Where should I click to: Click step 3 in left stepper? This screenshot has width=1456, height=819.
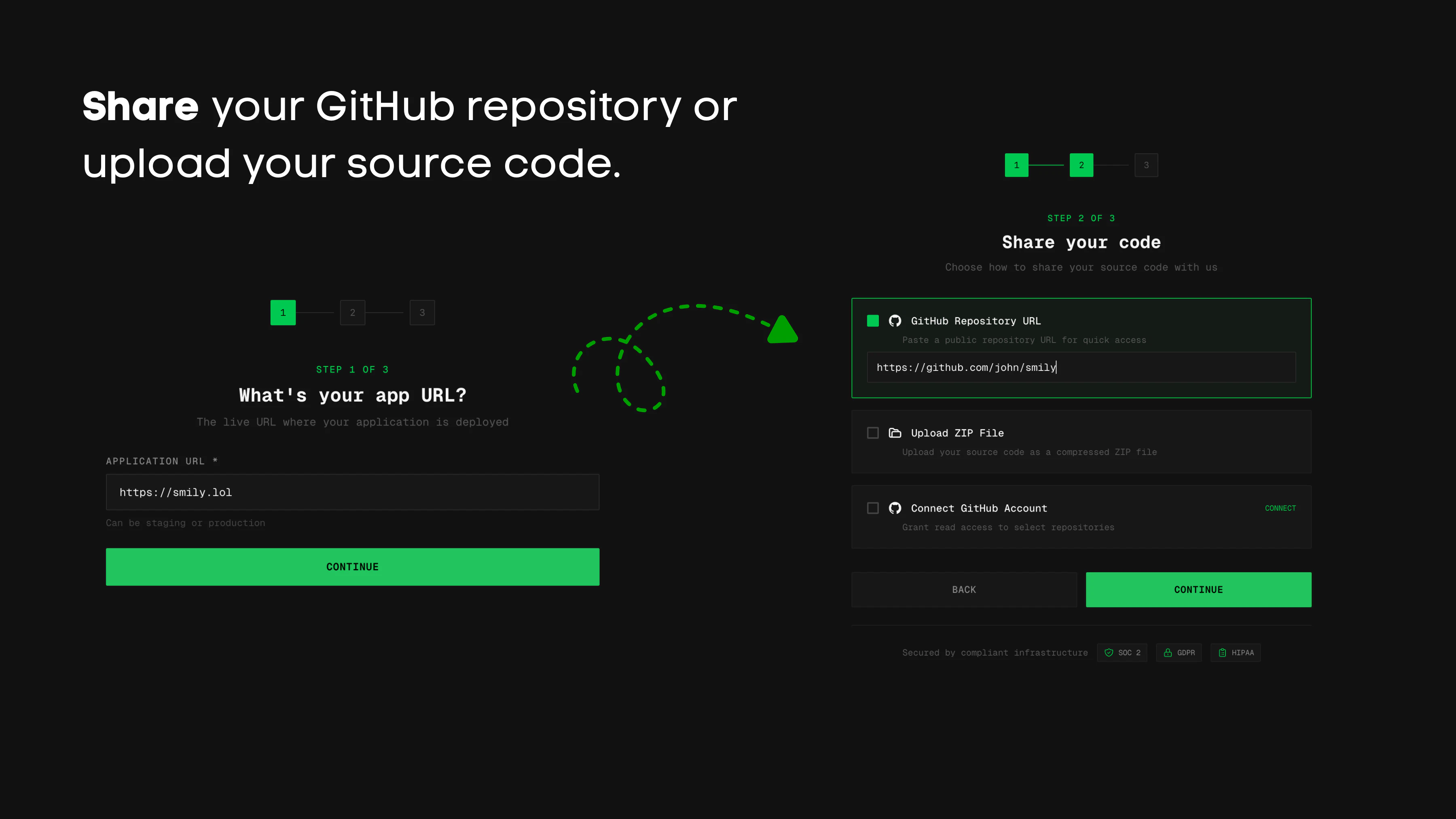pos(422,313)
